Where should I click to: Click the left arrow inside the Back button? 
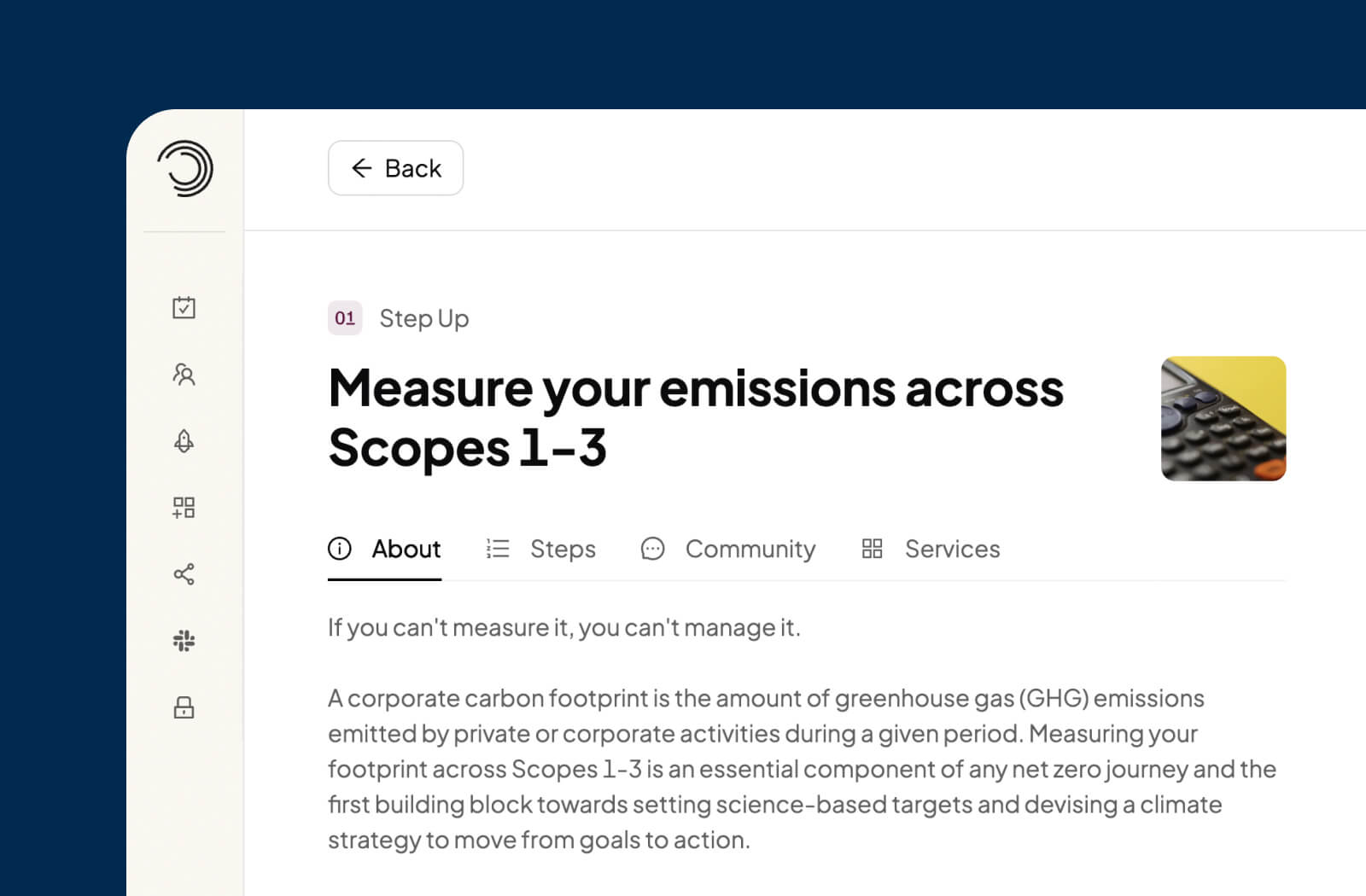(x=362, y=168)
